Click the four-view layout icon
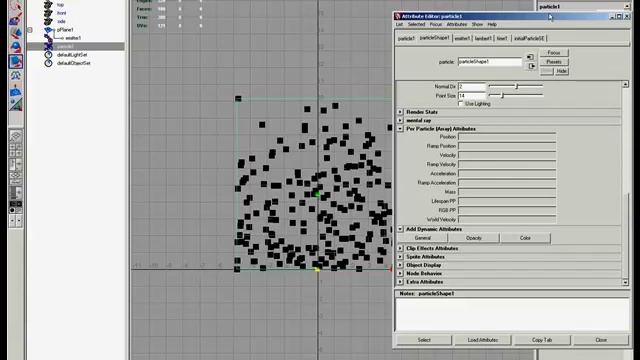640x360 pixels. (x=16, y=150)
